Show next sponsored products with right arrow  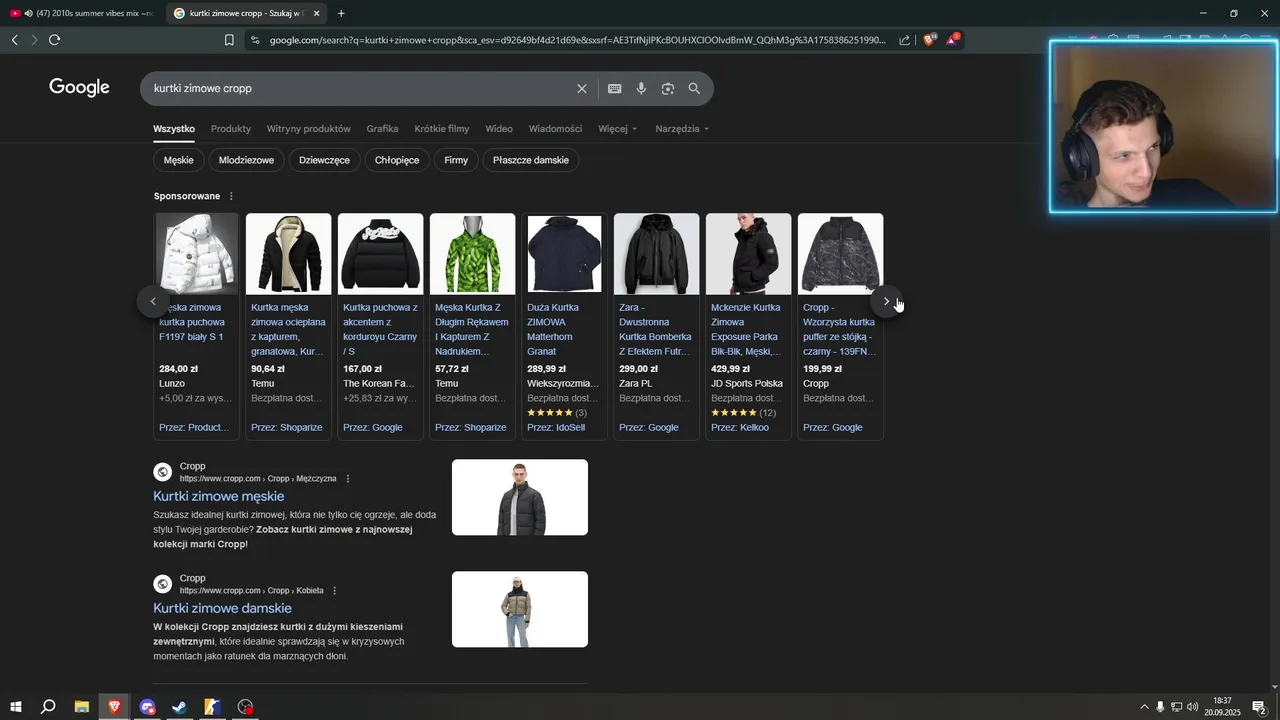pyautogui.click(x=886, y=301)
